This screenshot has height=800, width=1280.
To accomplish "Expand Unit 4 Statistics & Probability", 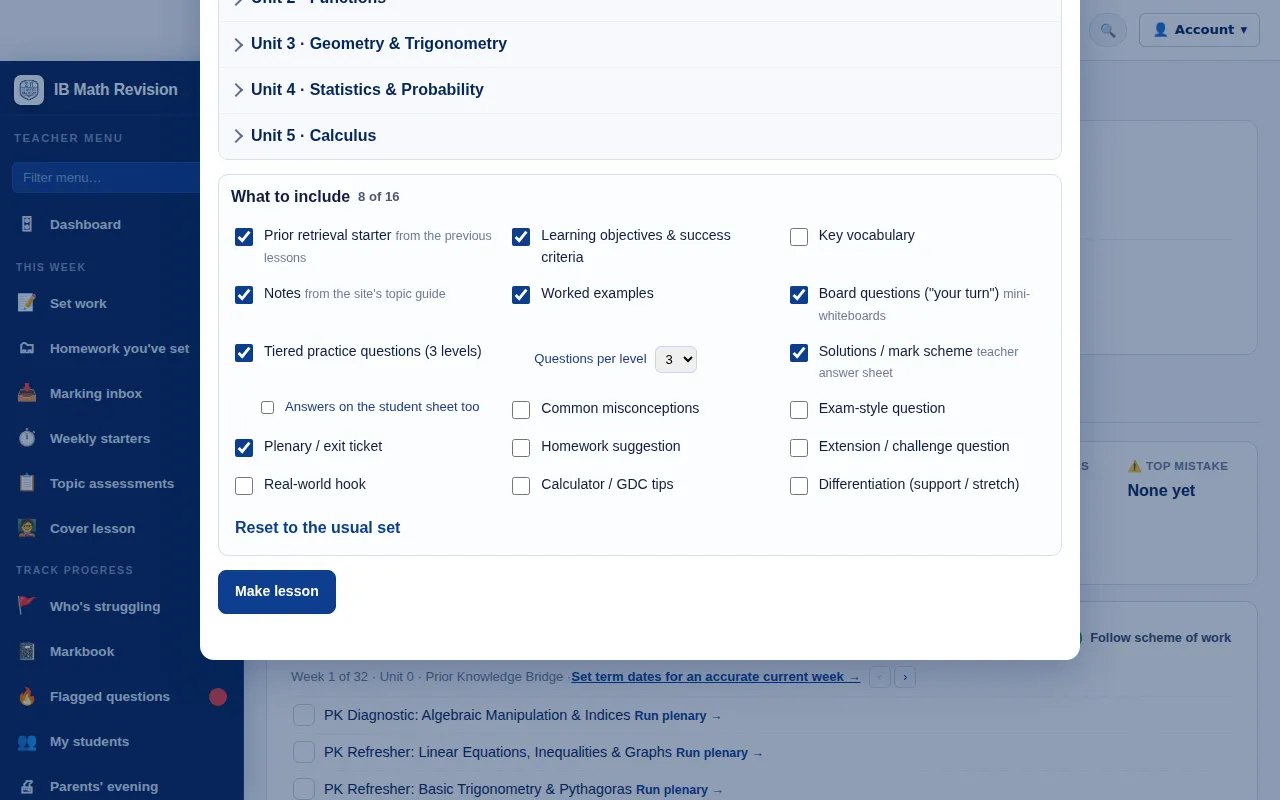I will pos(640,90).
